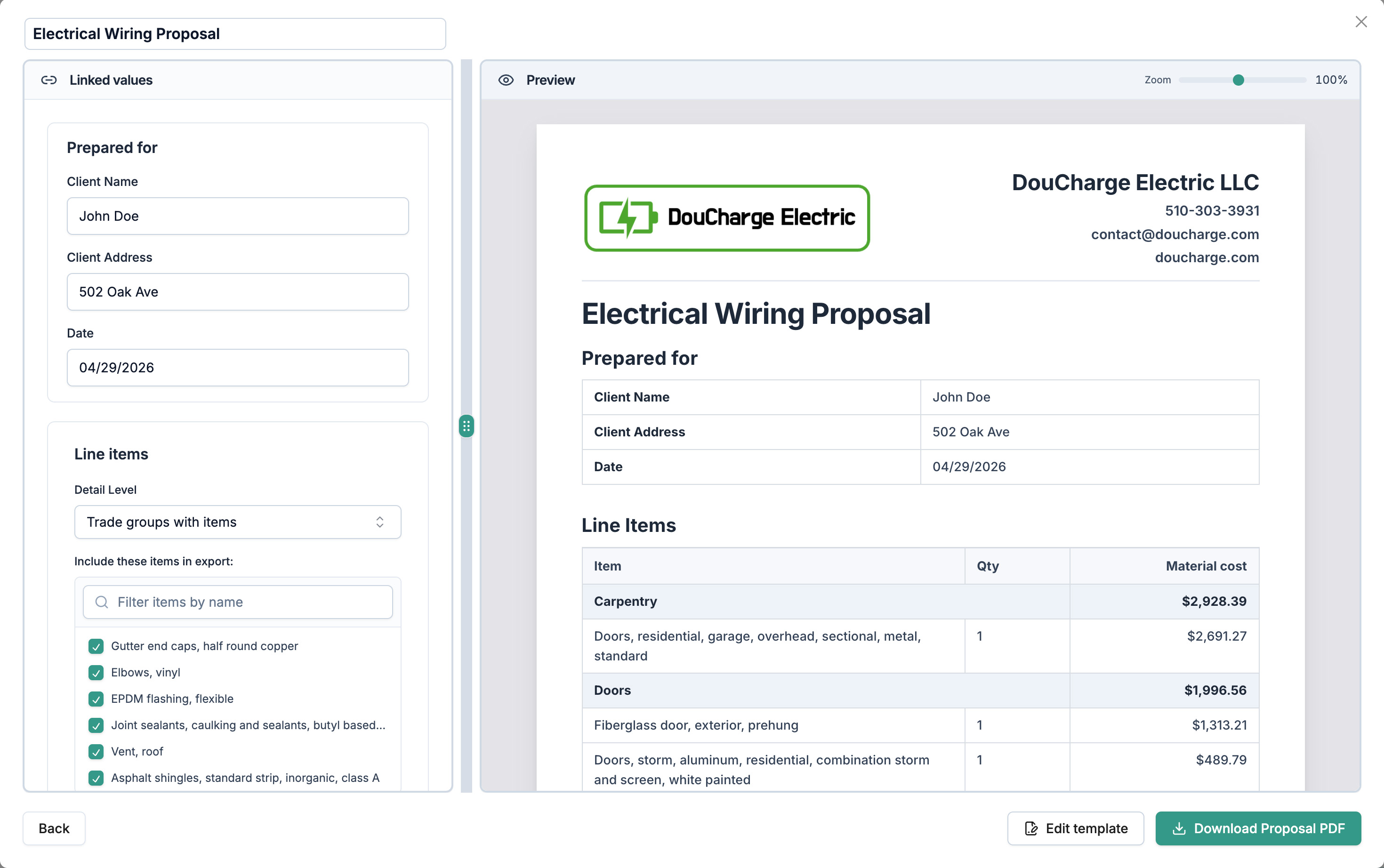Click the Client Address input field

[x=238, y=292]
